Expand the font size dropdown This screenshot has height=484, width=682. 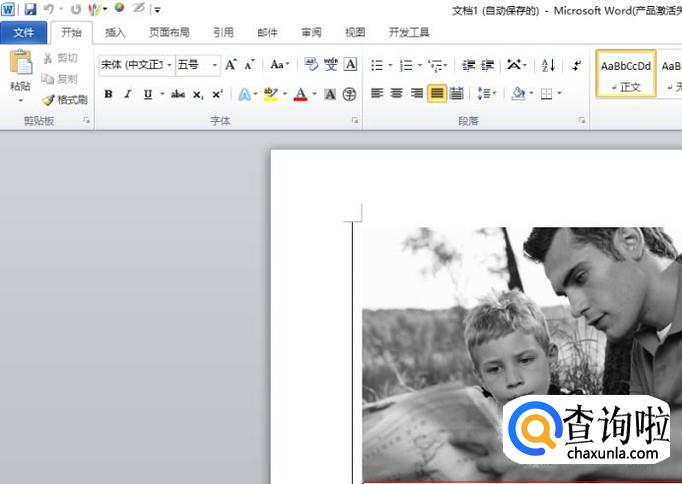click(215, 65)
